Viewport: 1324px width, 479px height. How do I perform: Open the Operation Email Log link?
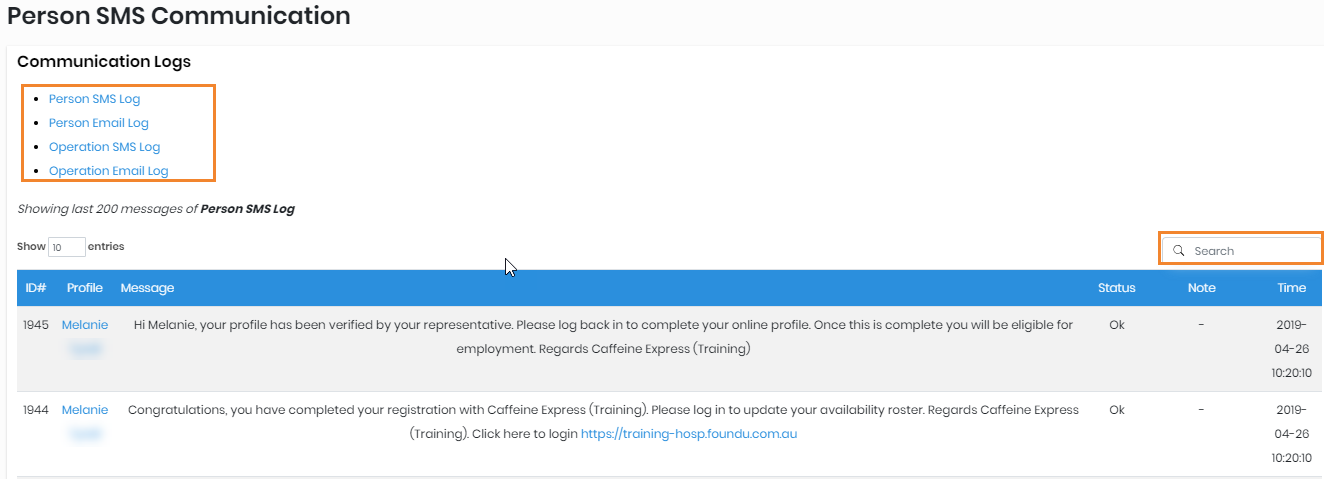click(108, 171)
